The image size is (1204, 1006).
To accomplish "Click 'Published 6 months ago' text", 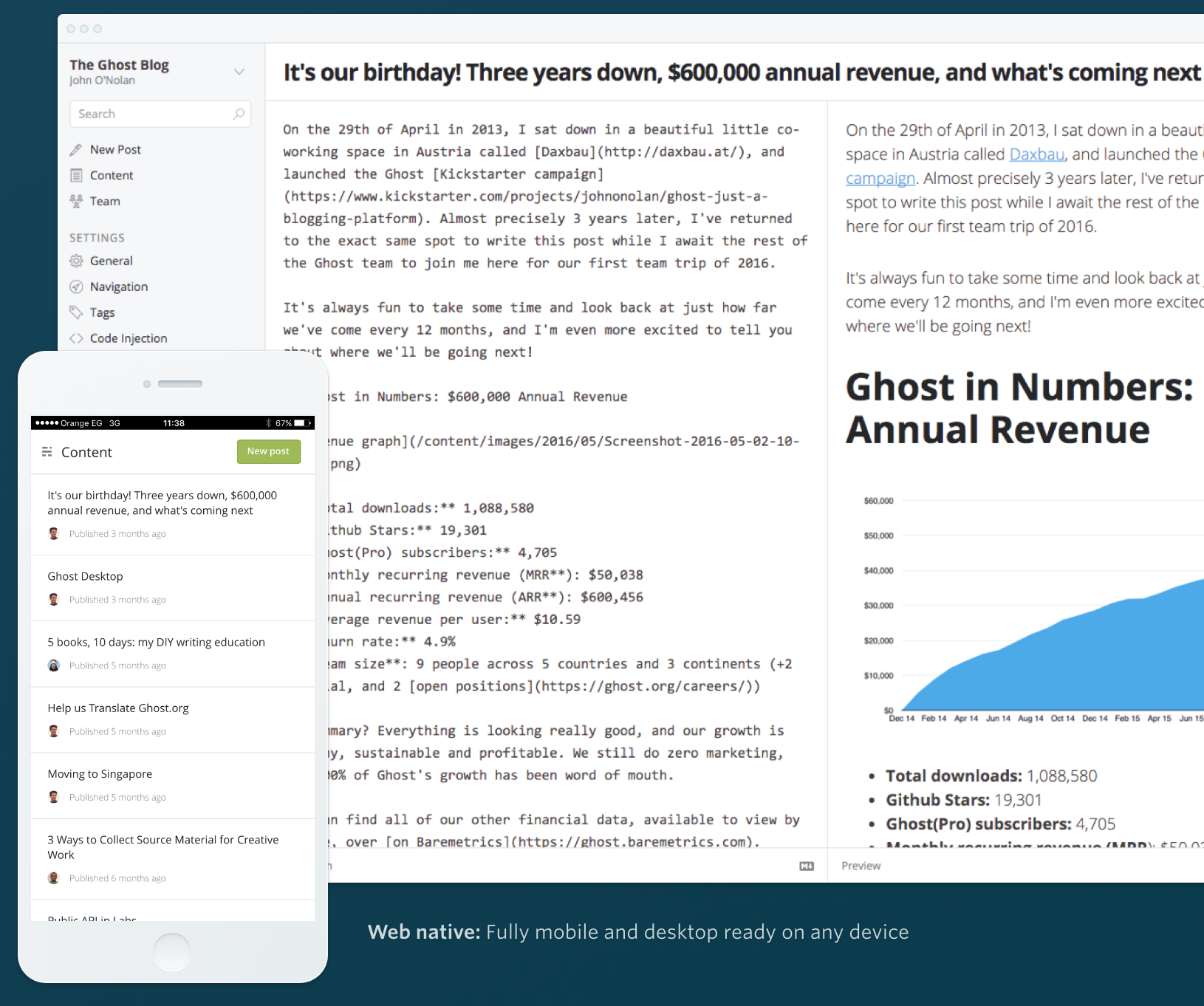I will pyautogui.click(x=117, y=878).
